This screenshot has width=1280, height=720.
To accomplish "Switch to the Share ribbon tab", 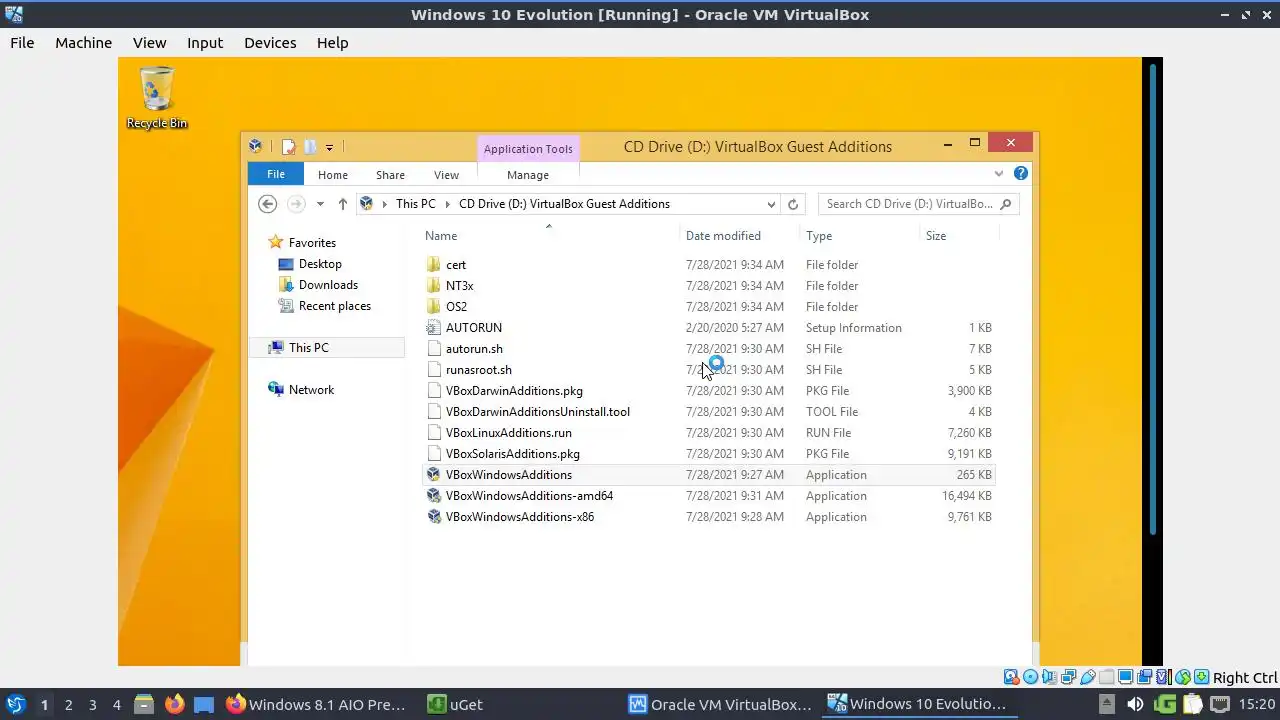I will (x=390, y=175).
